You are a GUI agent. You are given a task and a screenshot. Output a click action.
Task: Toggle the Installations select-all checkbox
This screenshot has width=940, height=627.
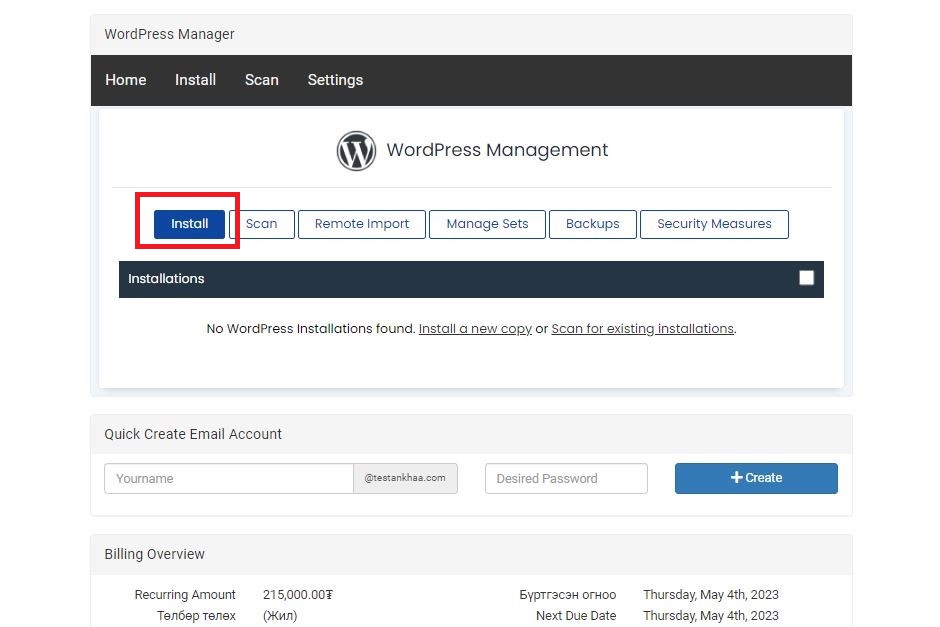[806, 278]
